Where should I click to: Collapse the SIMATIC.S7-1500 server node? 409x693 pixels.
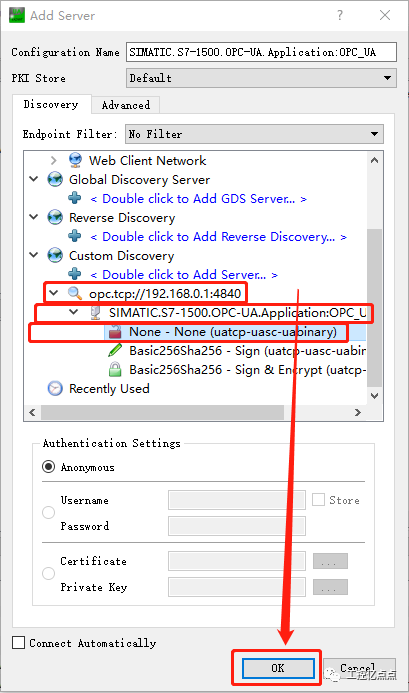tap(74, 312)
